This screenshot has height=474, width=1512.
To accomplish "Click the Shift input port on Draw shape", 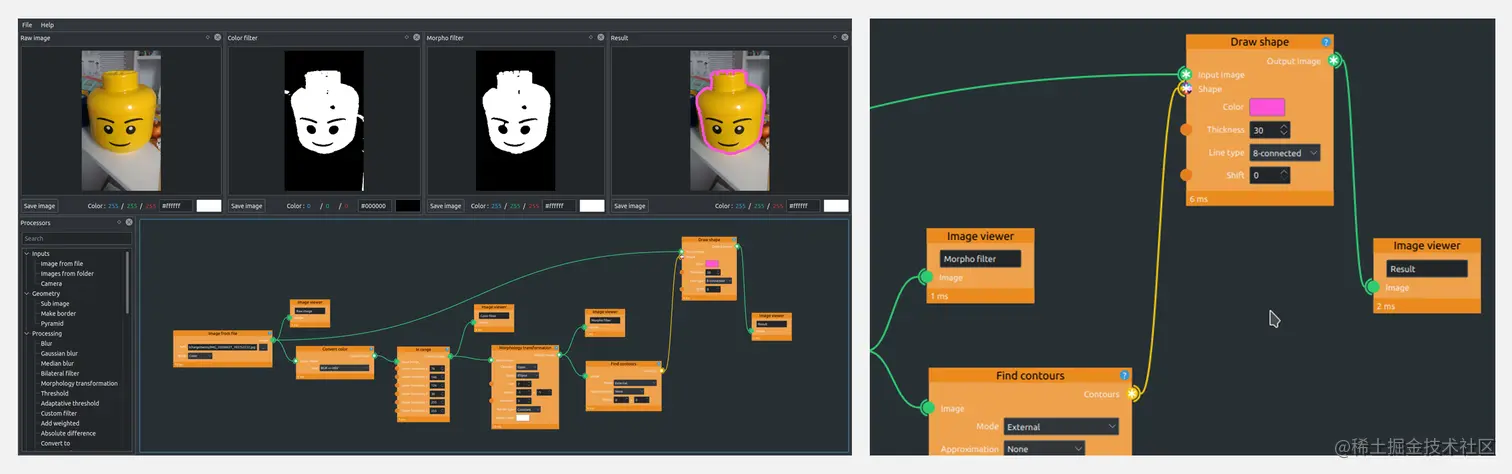I will 1186,175.
